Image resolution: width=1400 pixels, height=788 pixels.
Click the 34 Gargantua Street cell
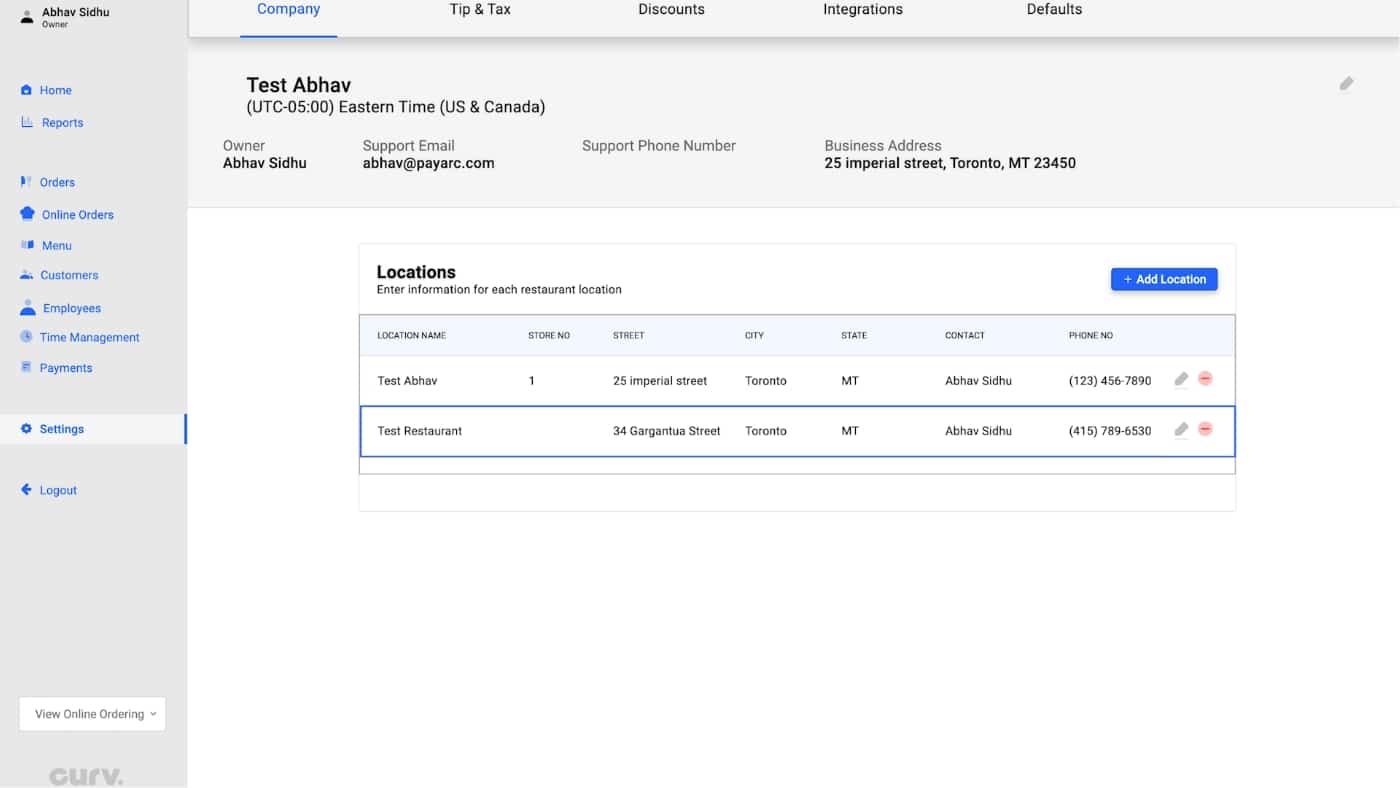tap(666, 431)
